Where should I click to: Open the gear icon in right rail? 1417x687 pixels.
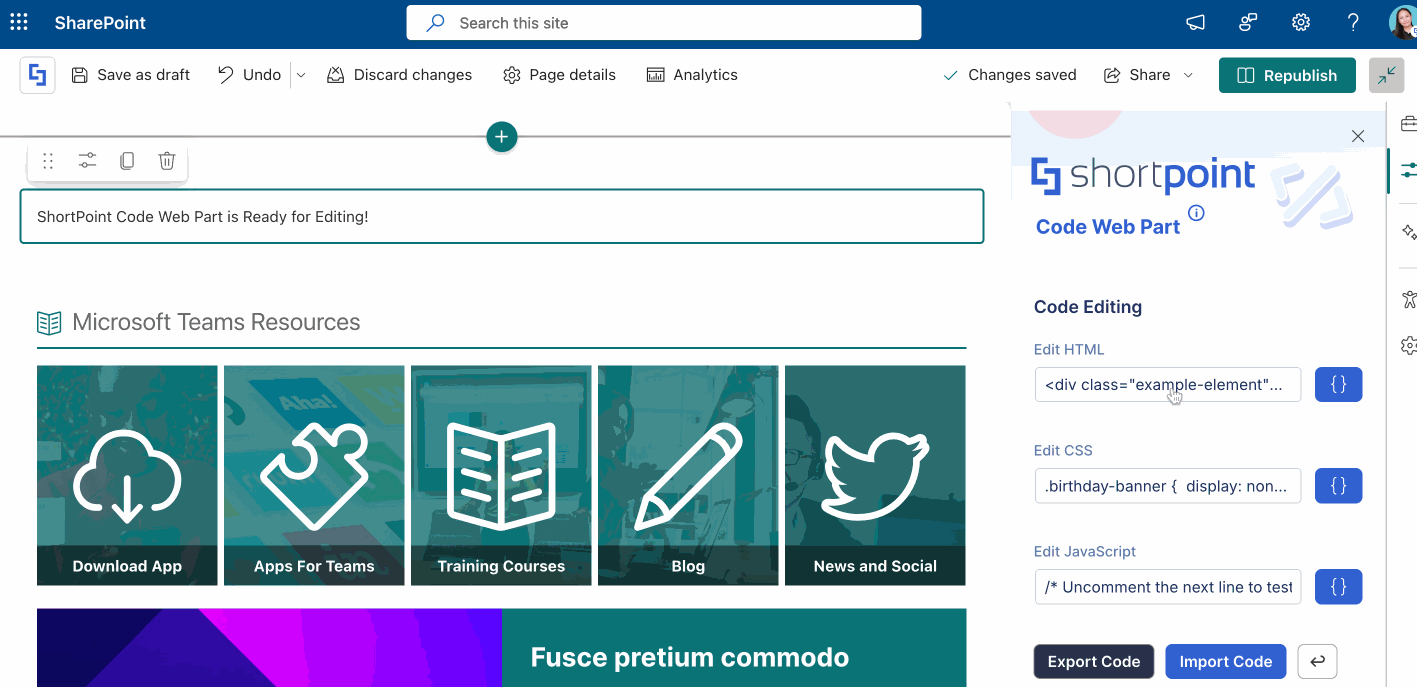point(1408,346)
